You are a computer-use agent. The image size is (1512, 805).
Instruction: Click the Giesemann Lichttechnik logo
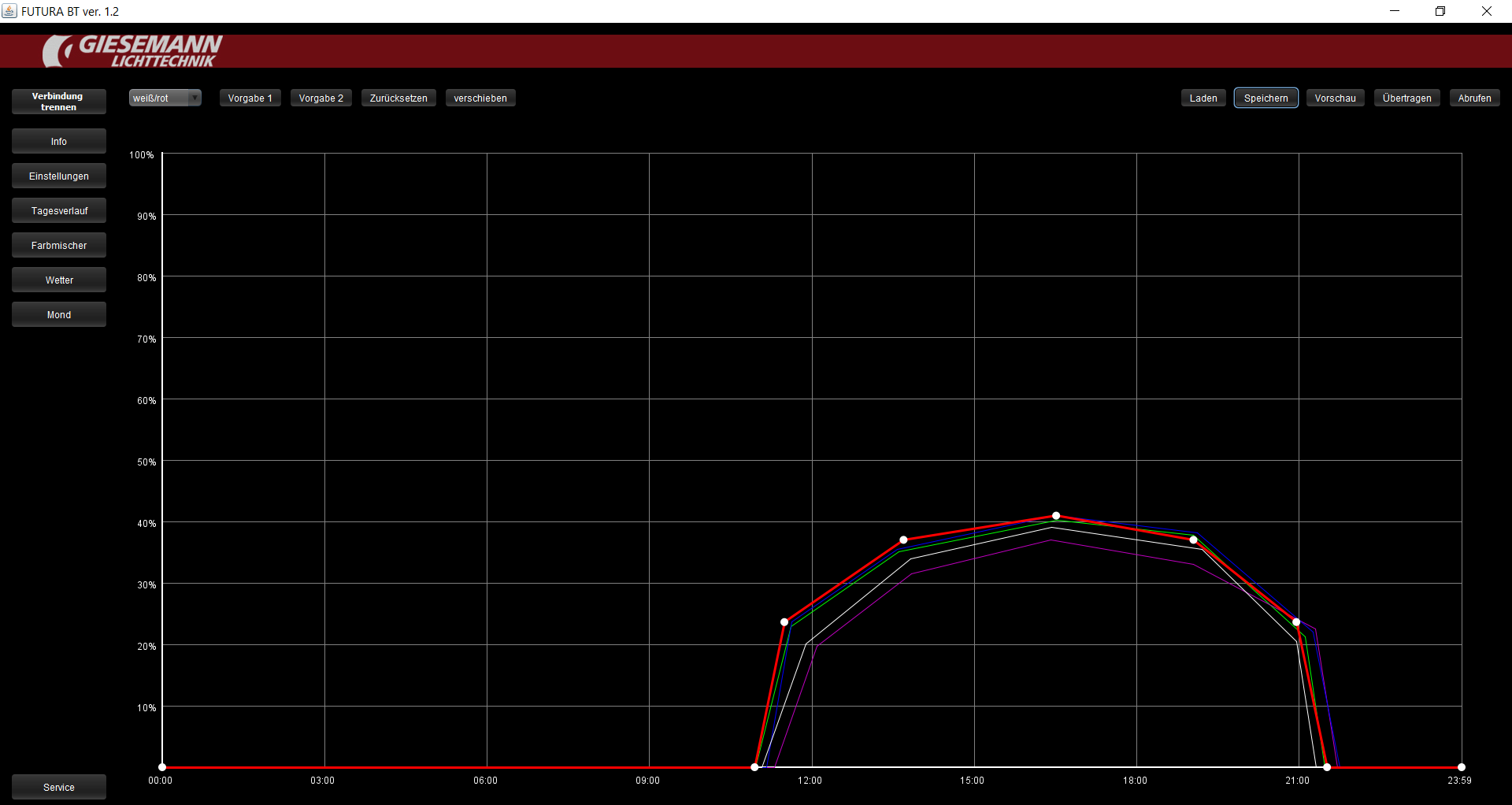pos(132,51)
